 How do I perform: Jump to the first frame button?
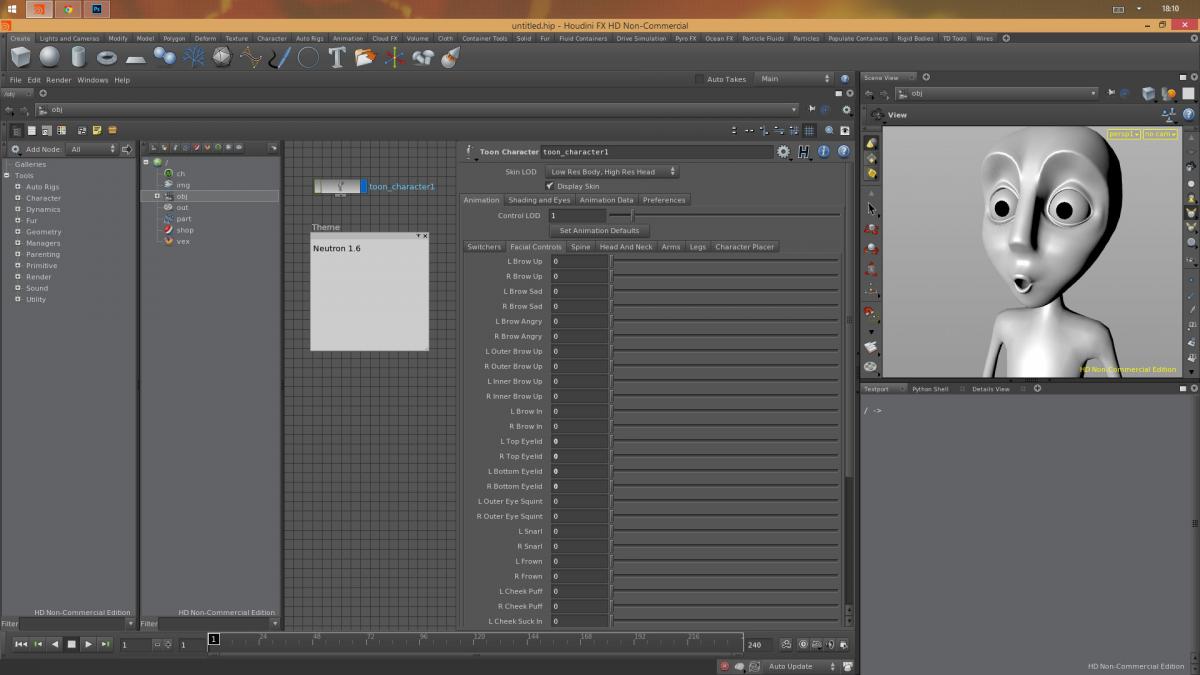point(21,645)
